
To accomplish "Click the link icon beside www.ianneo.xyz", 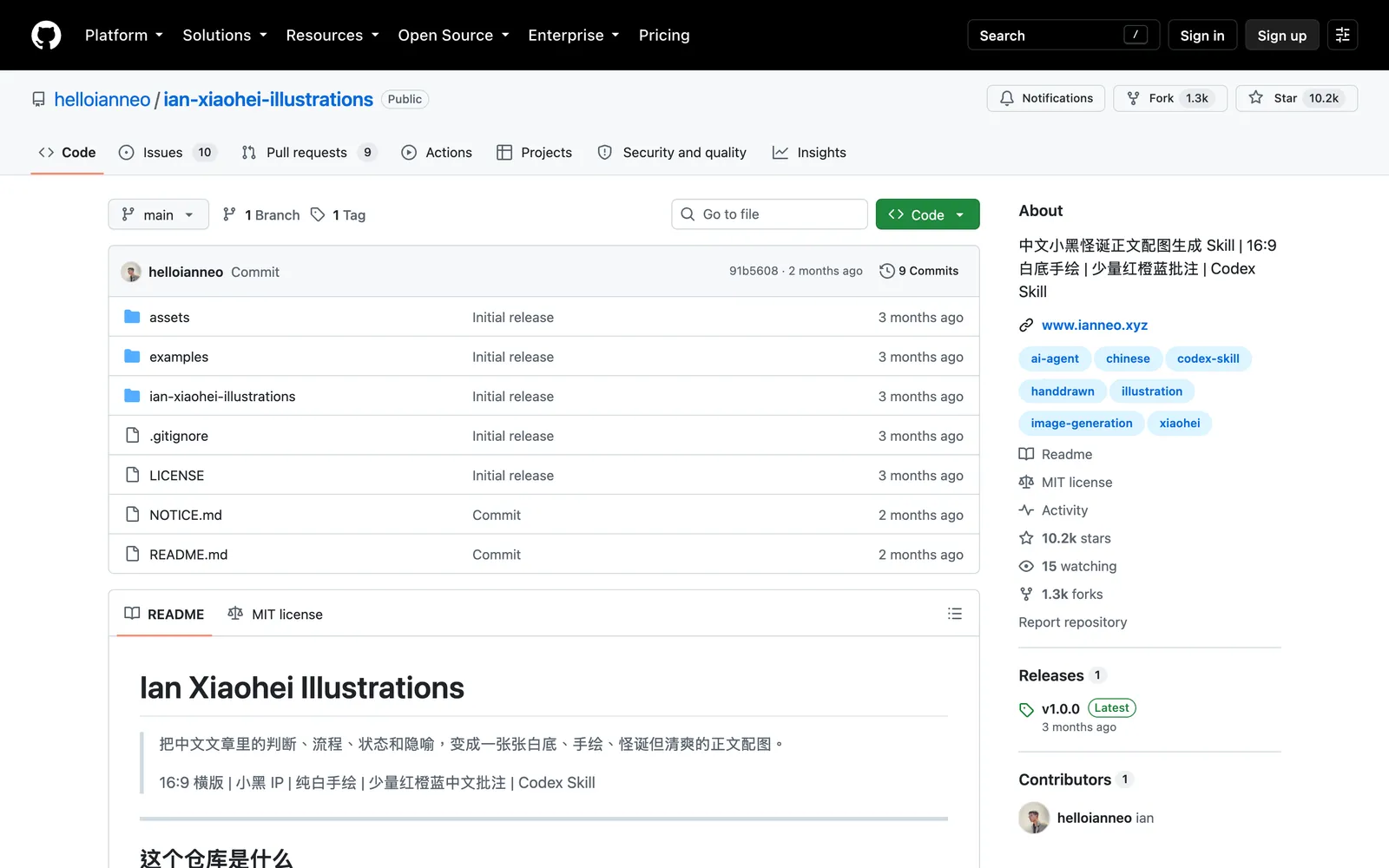I will click(x=1026, y=325).
